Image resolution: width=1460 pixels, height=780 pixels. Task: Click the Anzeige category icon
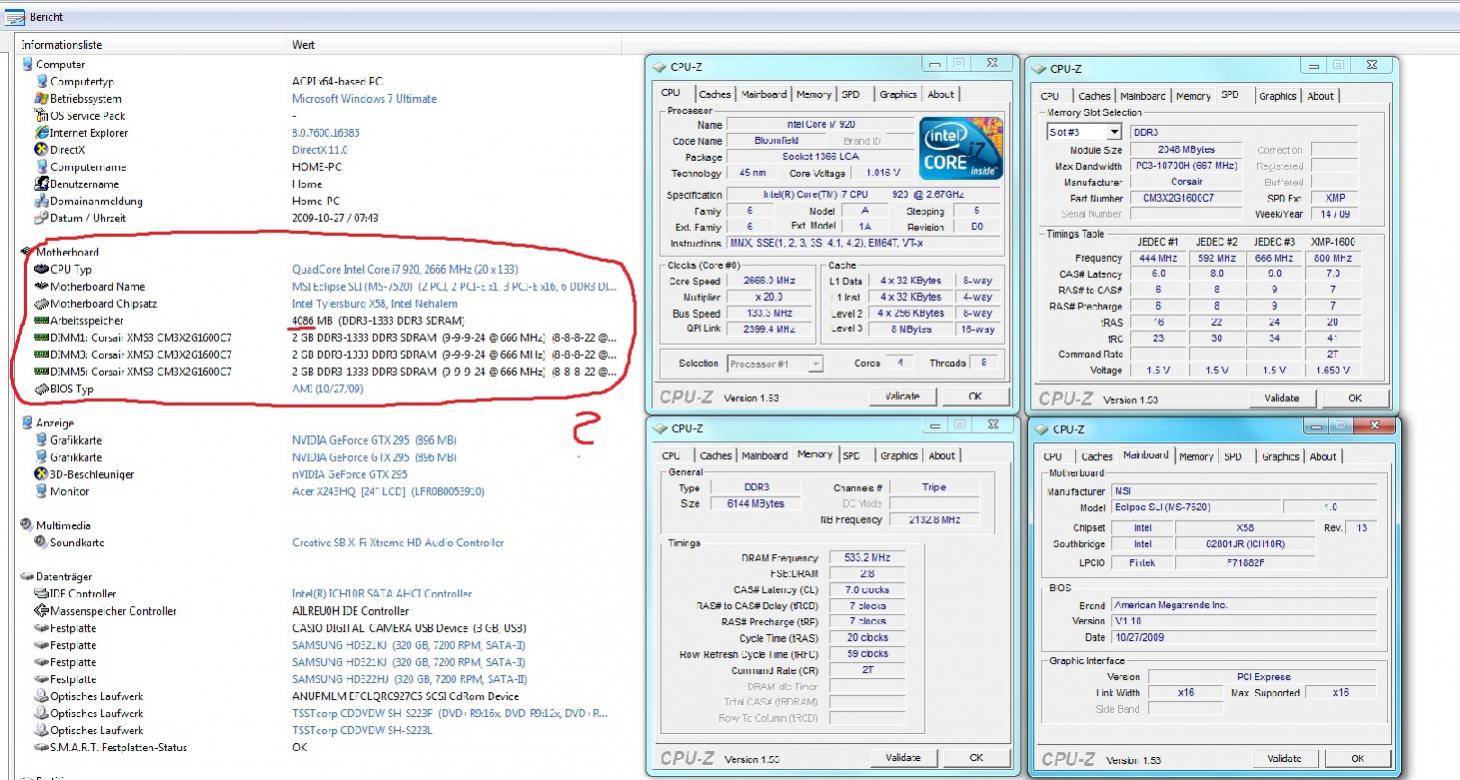[27, 423]
